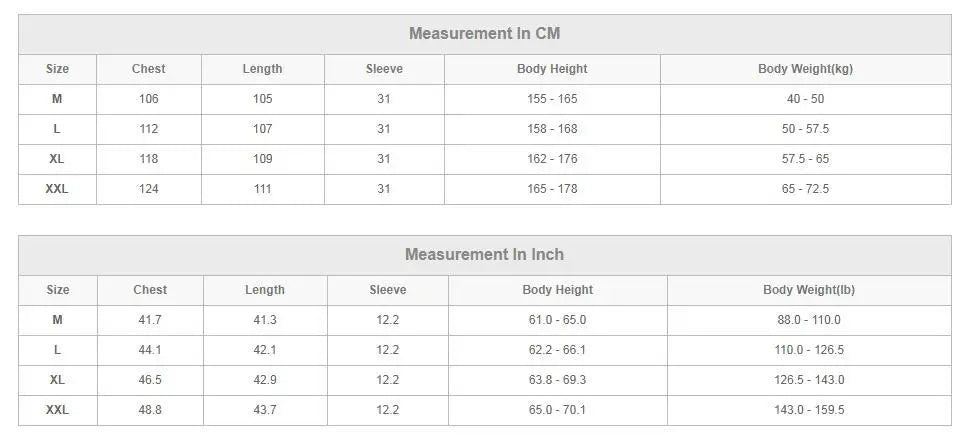Select the "Body Weight(kg)" column header
The height and width of the screenshot is (444, 956).
point(805,69)
